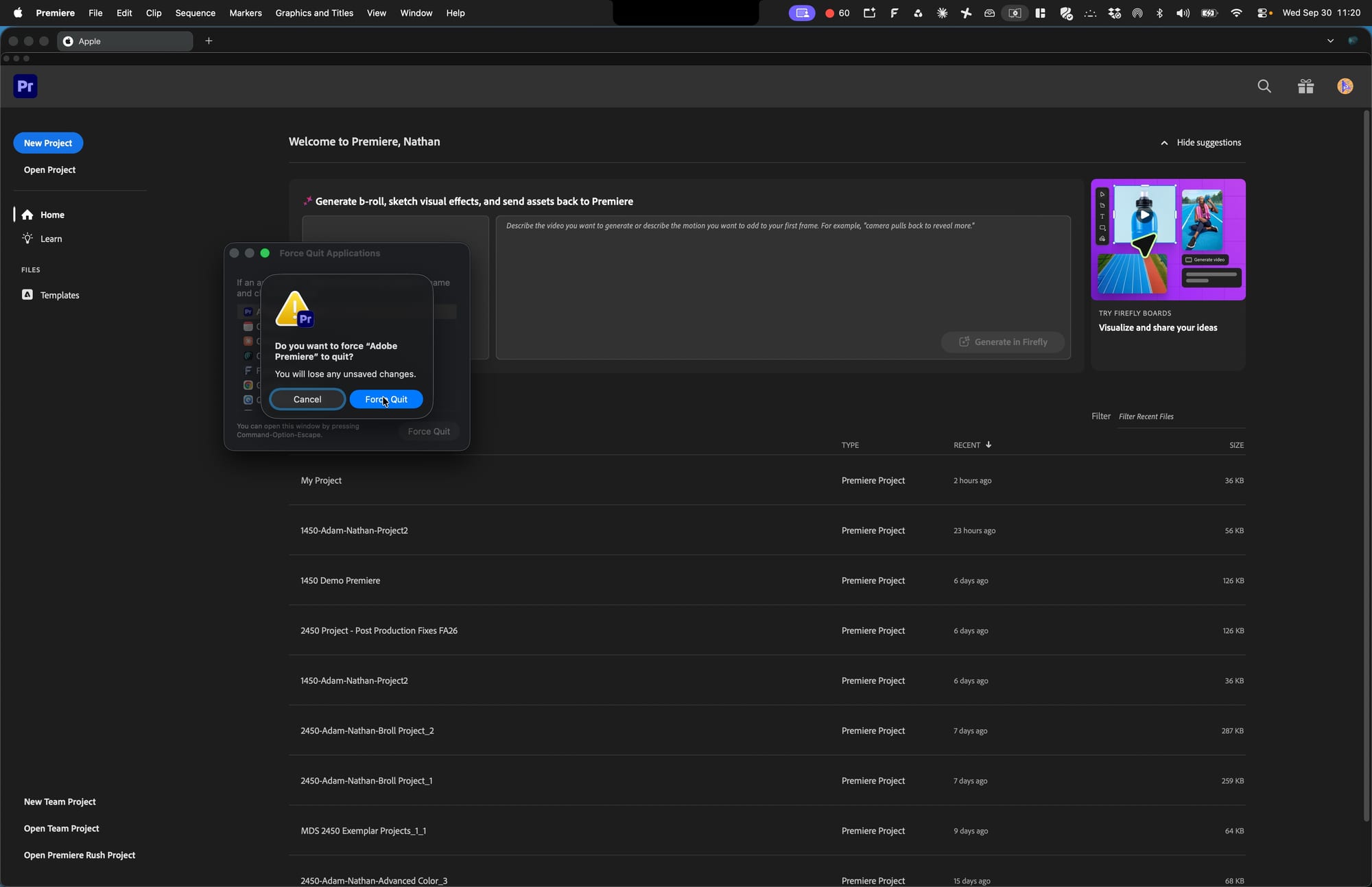Open the user profile avatar
This screenshot has height=887, width=1372.
[1345, 86]
